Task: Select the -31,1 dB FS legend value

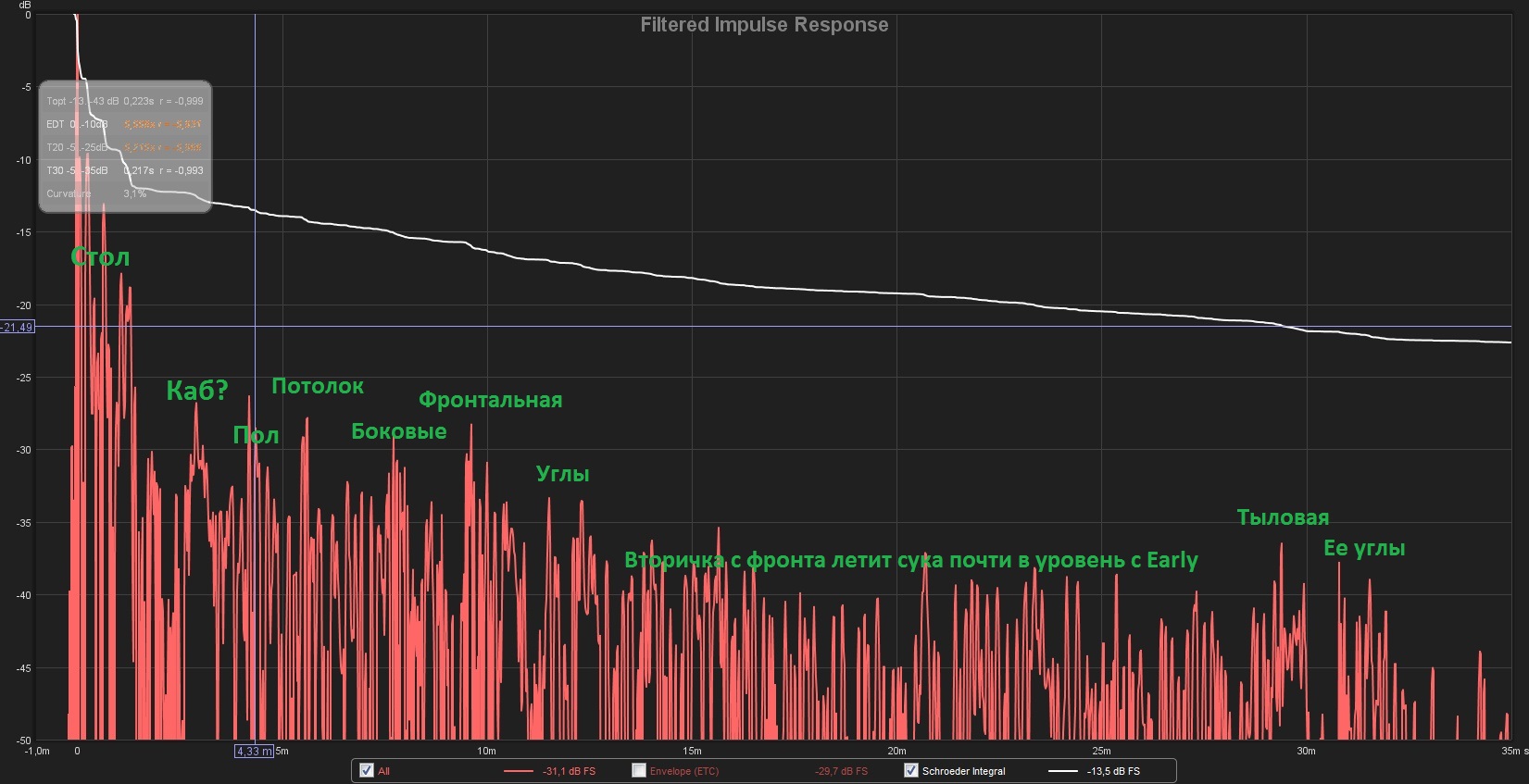Action: point(570,771)
